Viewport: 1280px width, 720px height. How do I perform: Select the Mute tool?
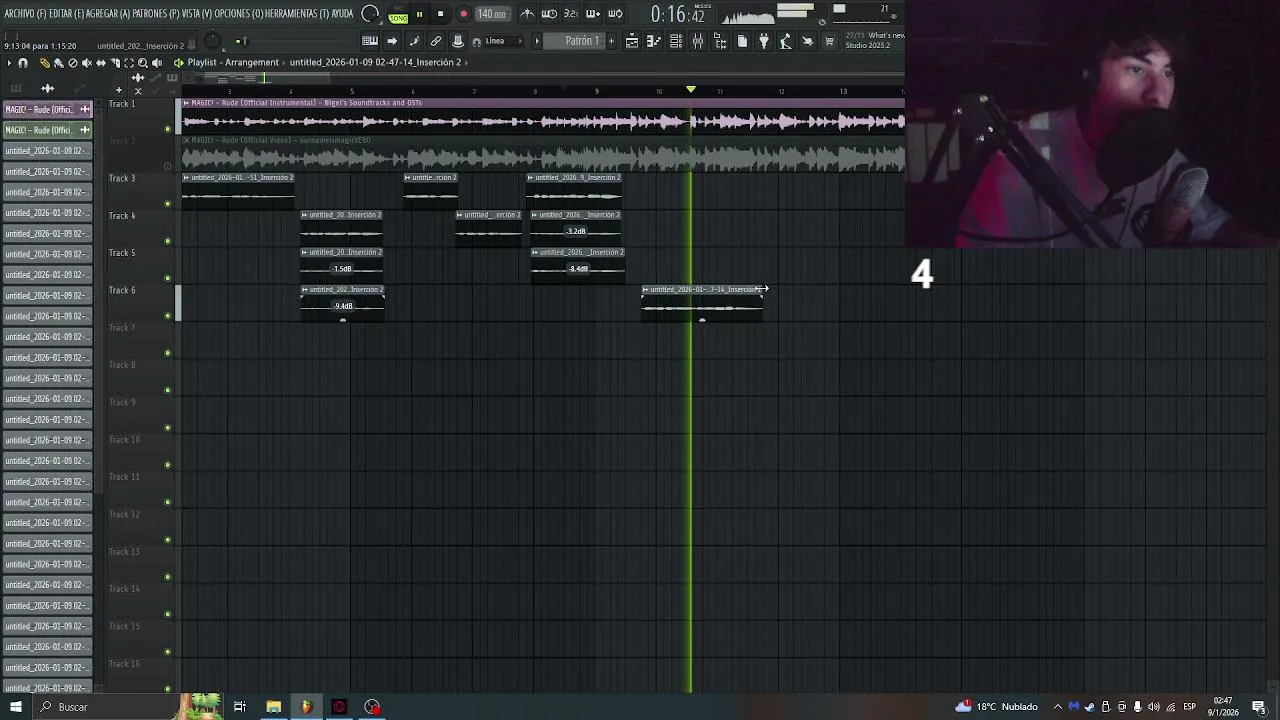[x=87, y=63]
